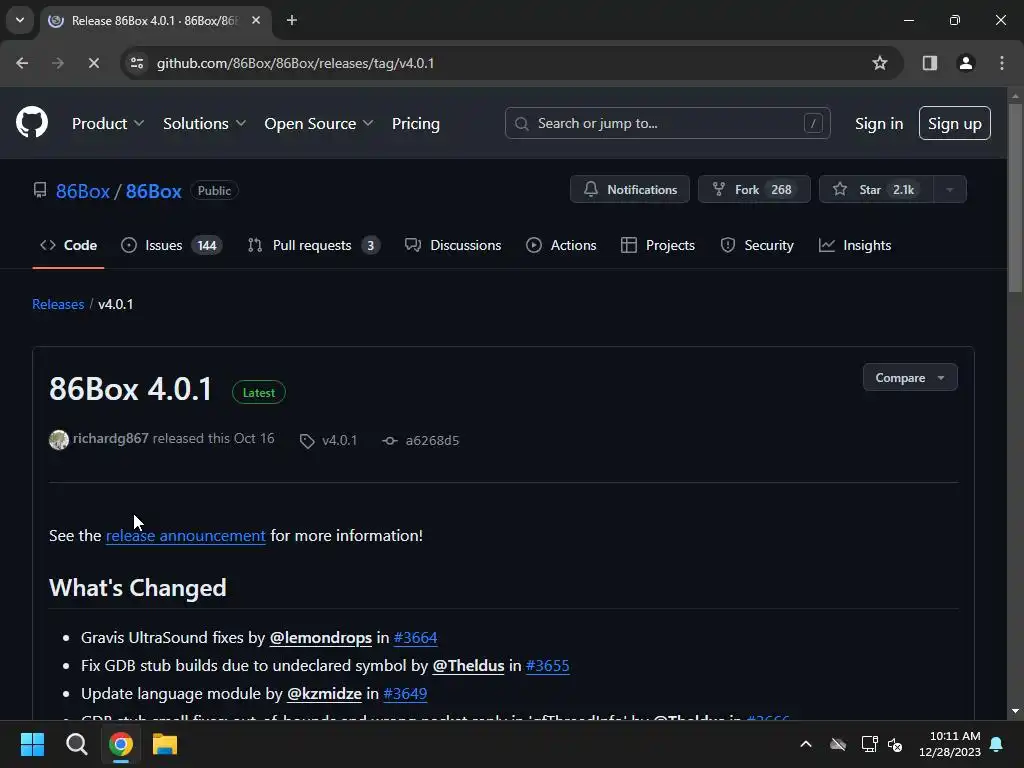Select the Code tab
The image size is (1024, 768).
[x=69, y=246]
